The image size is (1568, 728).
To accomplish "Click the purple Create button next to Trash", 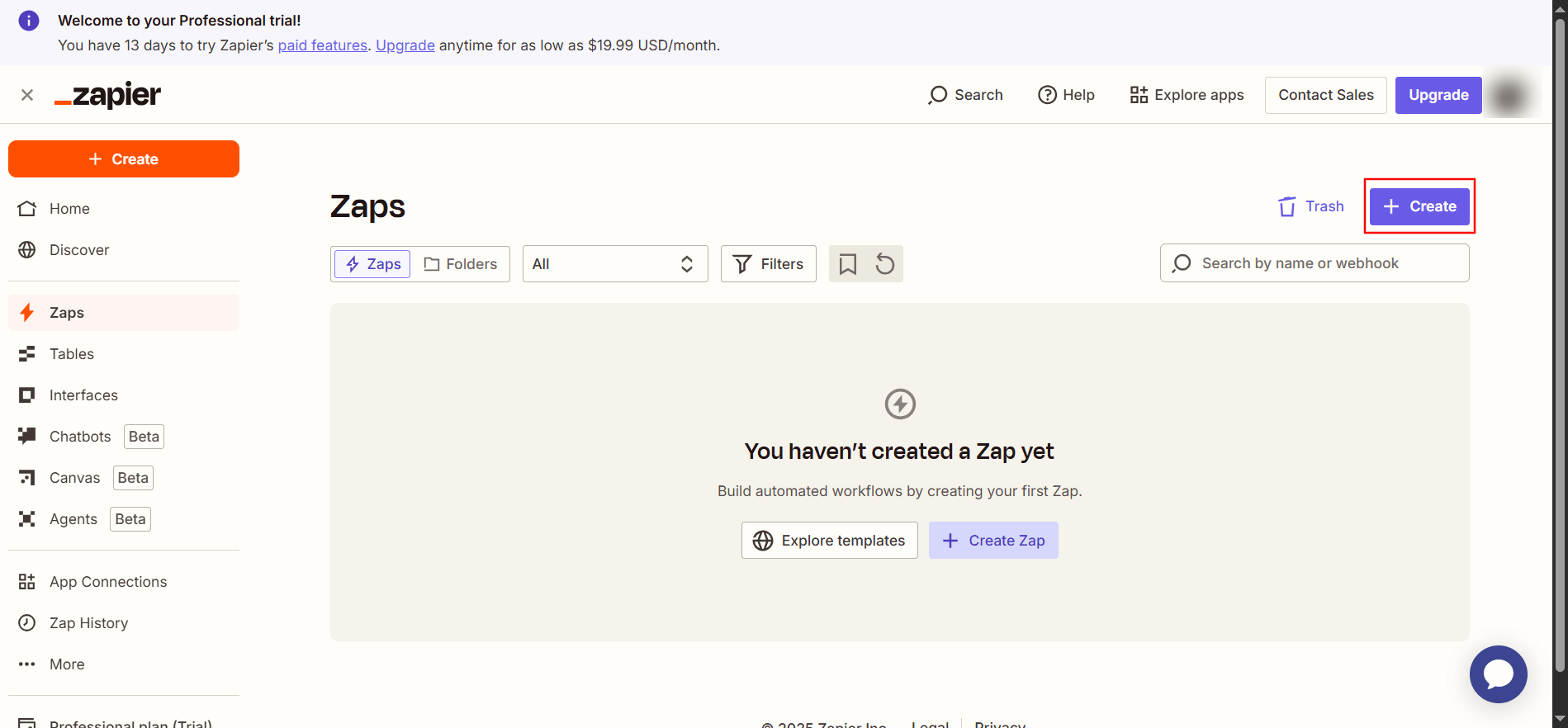I will click(1419, 206).
